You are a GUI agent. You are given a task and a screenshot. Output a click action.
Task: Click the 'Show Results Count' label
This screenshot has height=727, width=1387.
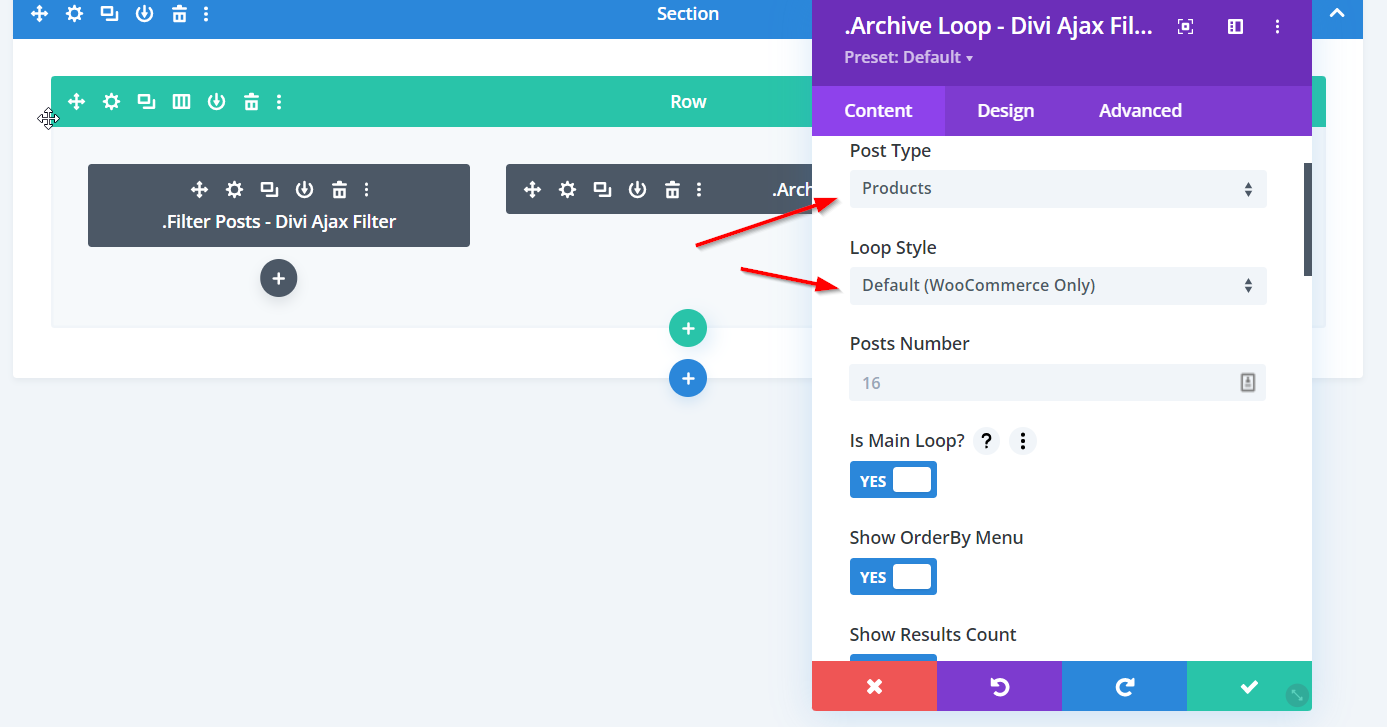tap(933, 634)
